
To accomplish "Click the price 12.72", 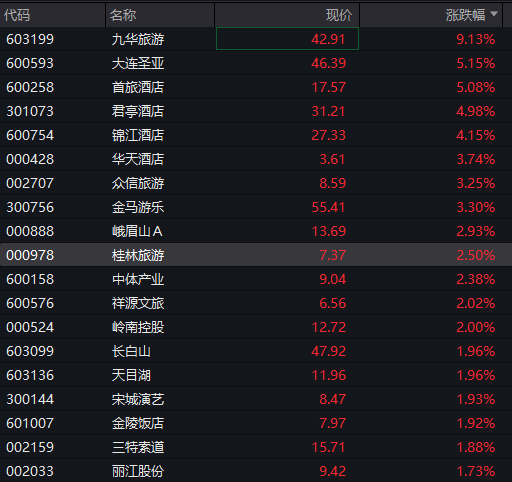I will pos(329,327).
